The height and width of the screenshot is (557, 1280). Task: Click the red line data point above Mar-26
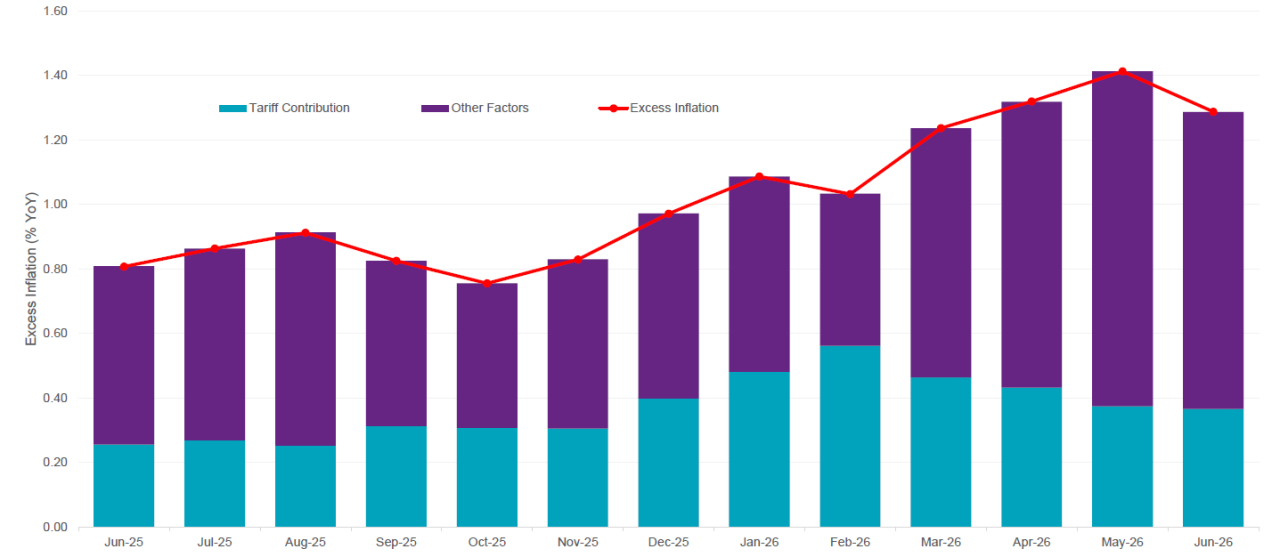(940, 128)
